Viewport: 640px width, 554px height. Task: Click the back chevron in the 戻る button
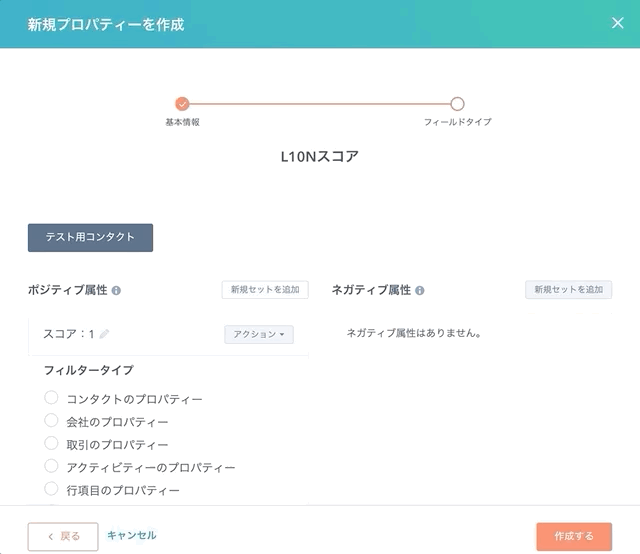(50, 536)
